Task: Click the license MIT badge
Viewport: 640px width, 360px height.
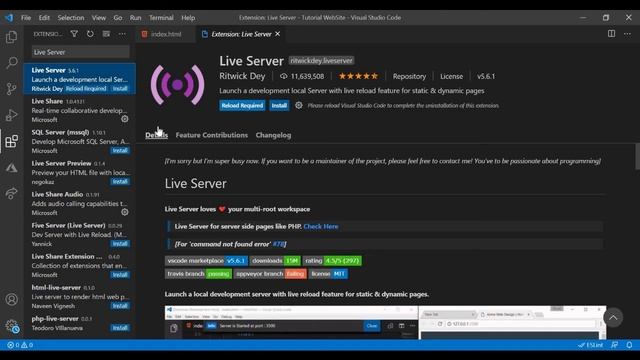Action: 329,274
